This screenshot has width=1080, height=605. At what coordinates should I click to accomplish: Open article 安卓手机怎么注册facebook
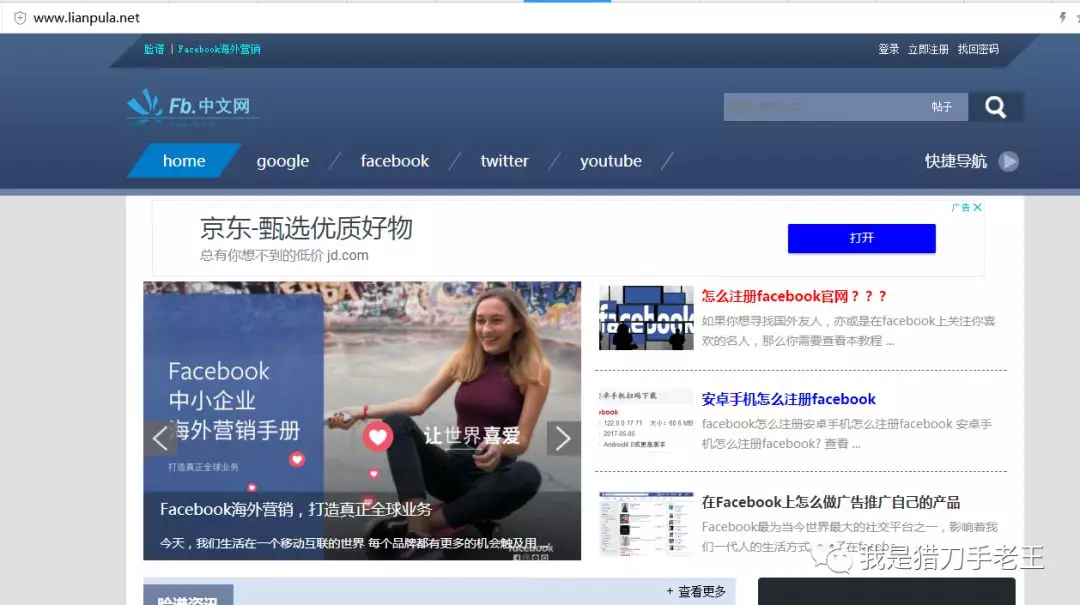789,399
